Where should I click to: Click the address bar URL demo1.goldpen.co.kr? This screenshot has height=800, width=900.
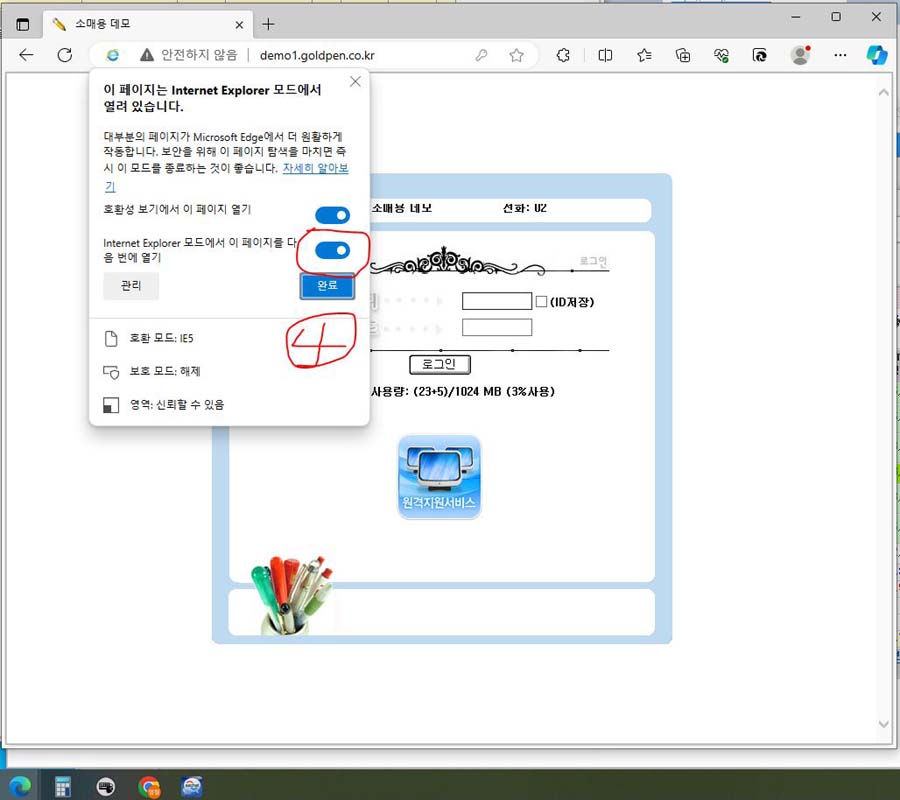click(317, 55)
